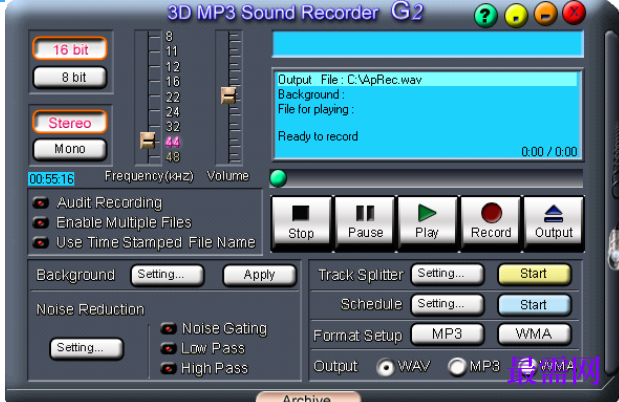Screen dimensions: 619x402
Task: Open the Archive tab at bottom
Action: pos(308,397)
